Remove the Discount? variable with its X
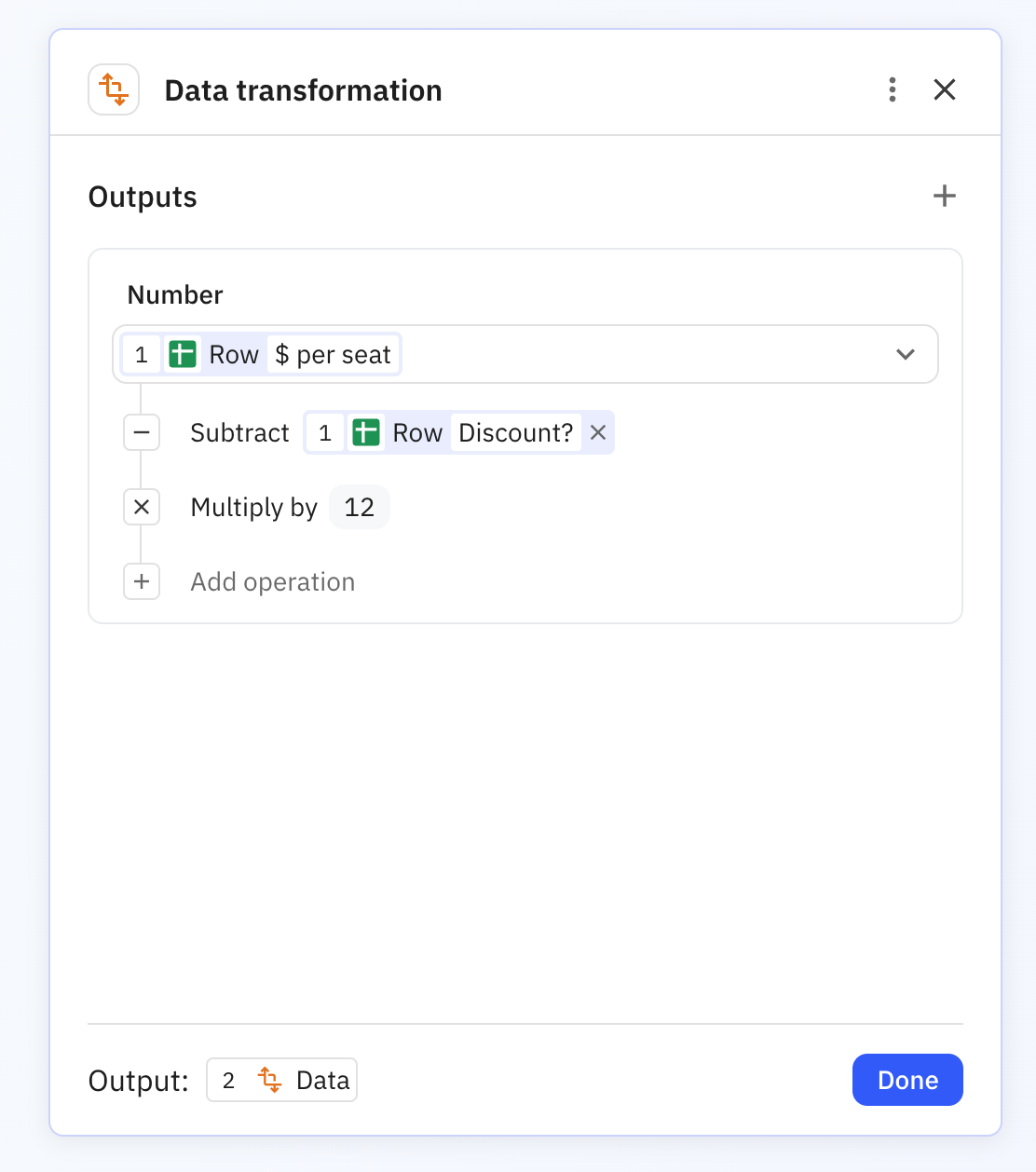This screenshot has height=1172, width=1036. pos(598,432)
